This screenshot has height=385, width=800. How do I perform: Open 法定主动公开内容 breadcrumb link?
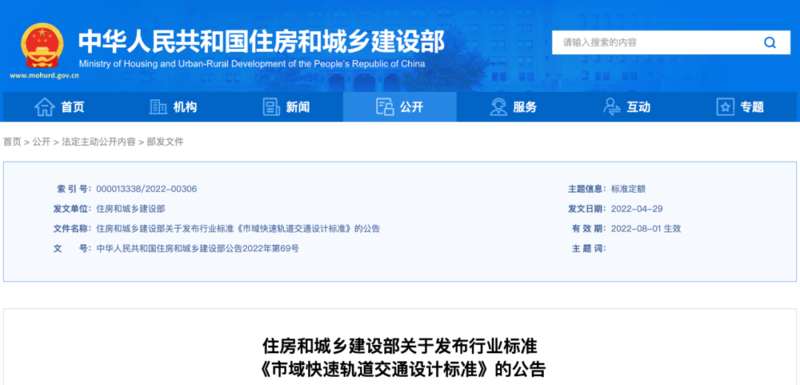[x=98, y=142]
